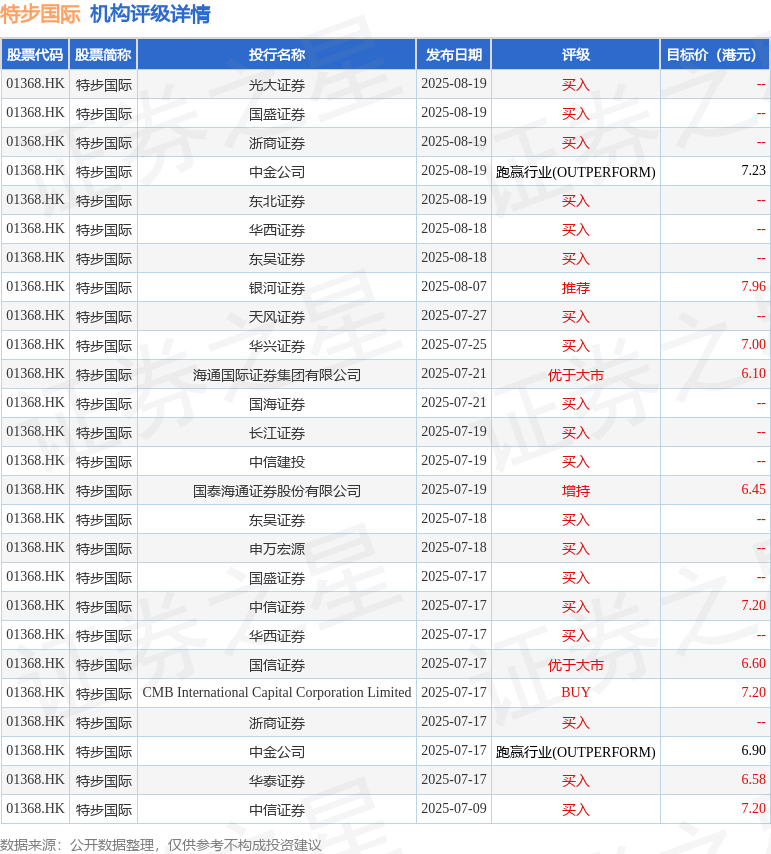Click the 长江证券 cell

277,432
